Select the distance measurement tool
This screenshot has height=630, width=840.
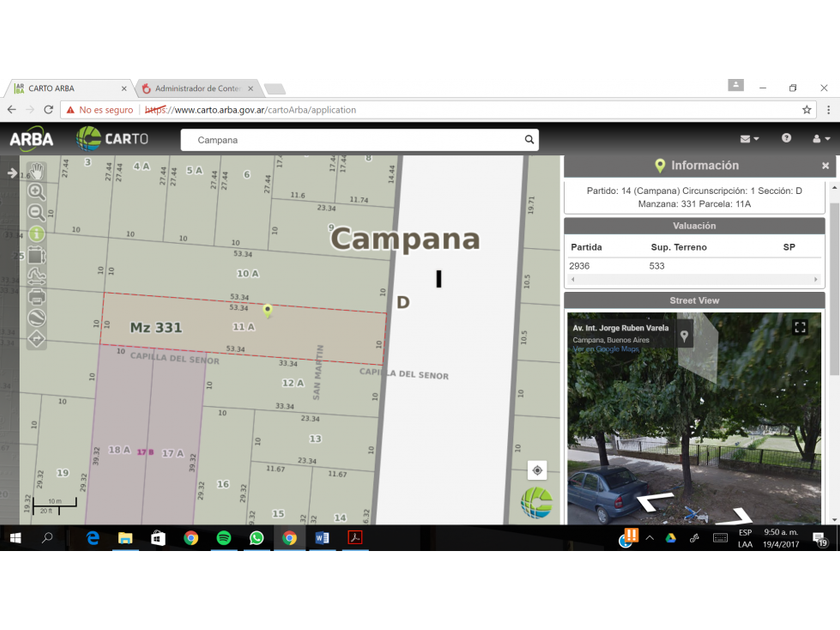click(x=36, y=276)
